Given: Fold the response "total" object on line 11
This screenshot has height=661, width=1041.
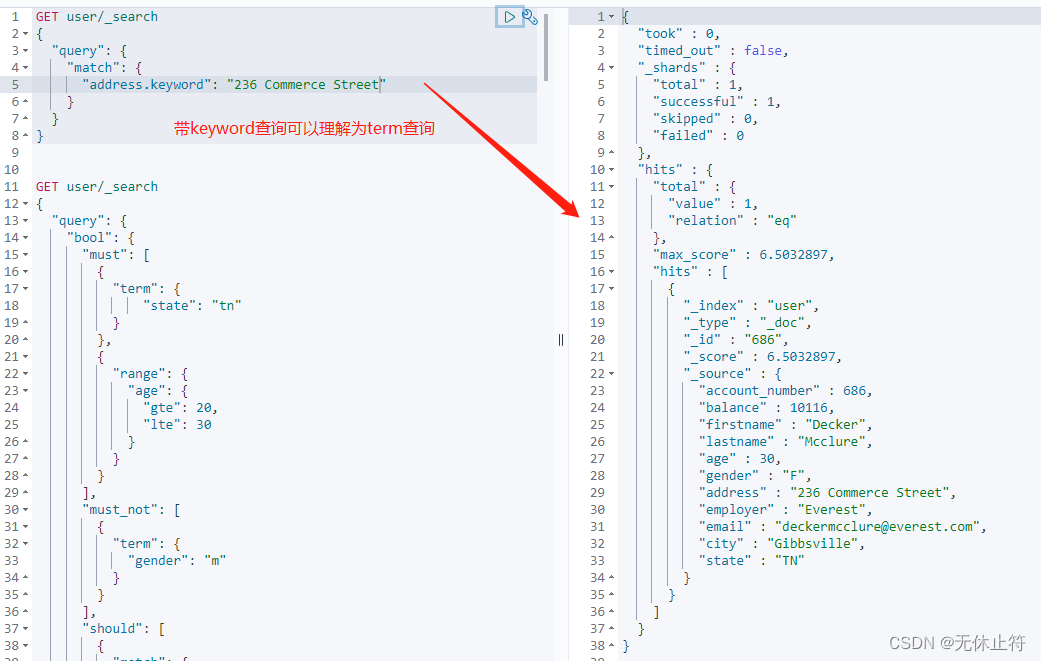Looking at the screenshot, I should coord(611,187).
